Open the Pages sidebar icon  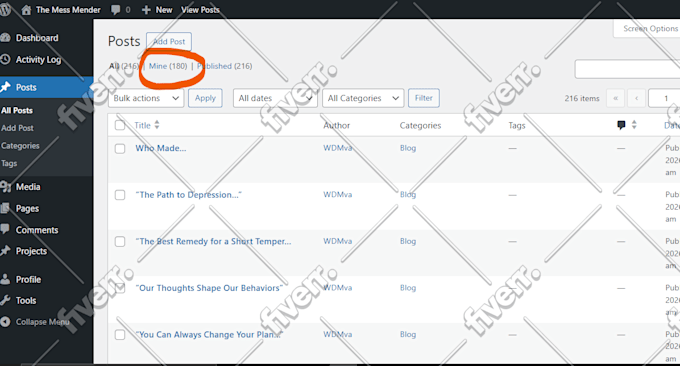coord(5,208)
